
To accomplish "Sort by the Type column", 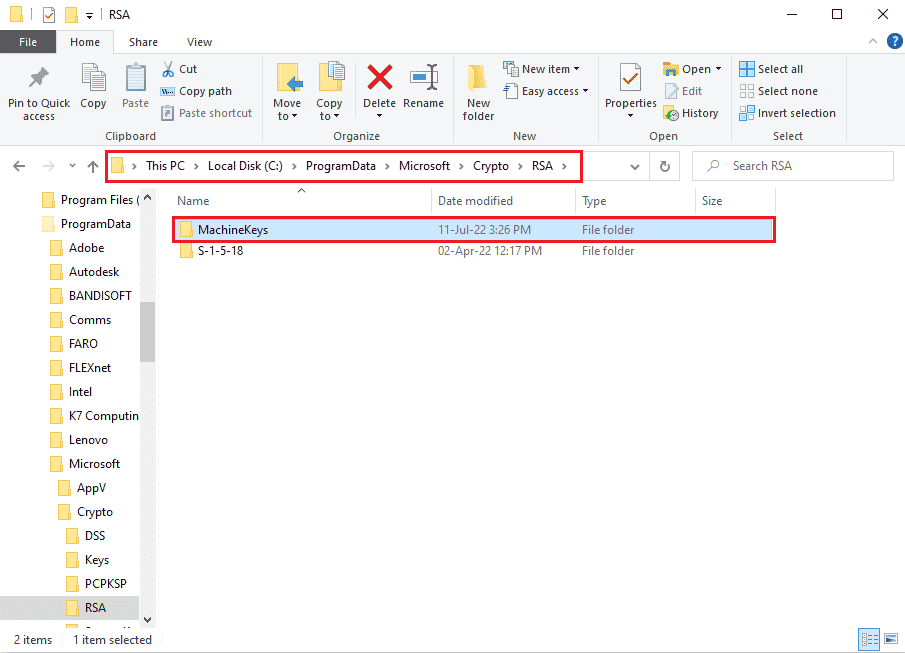I will 594,200.
